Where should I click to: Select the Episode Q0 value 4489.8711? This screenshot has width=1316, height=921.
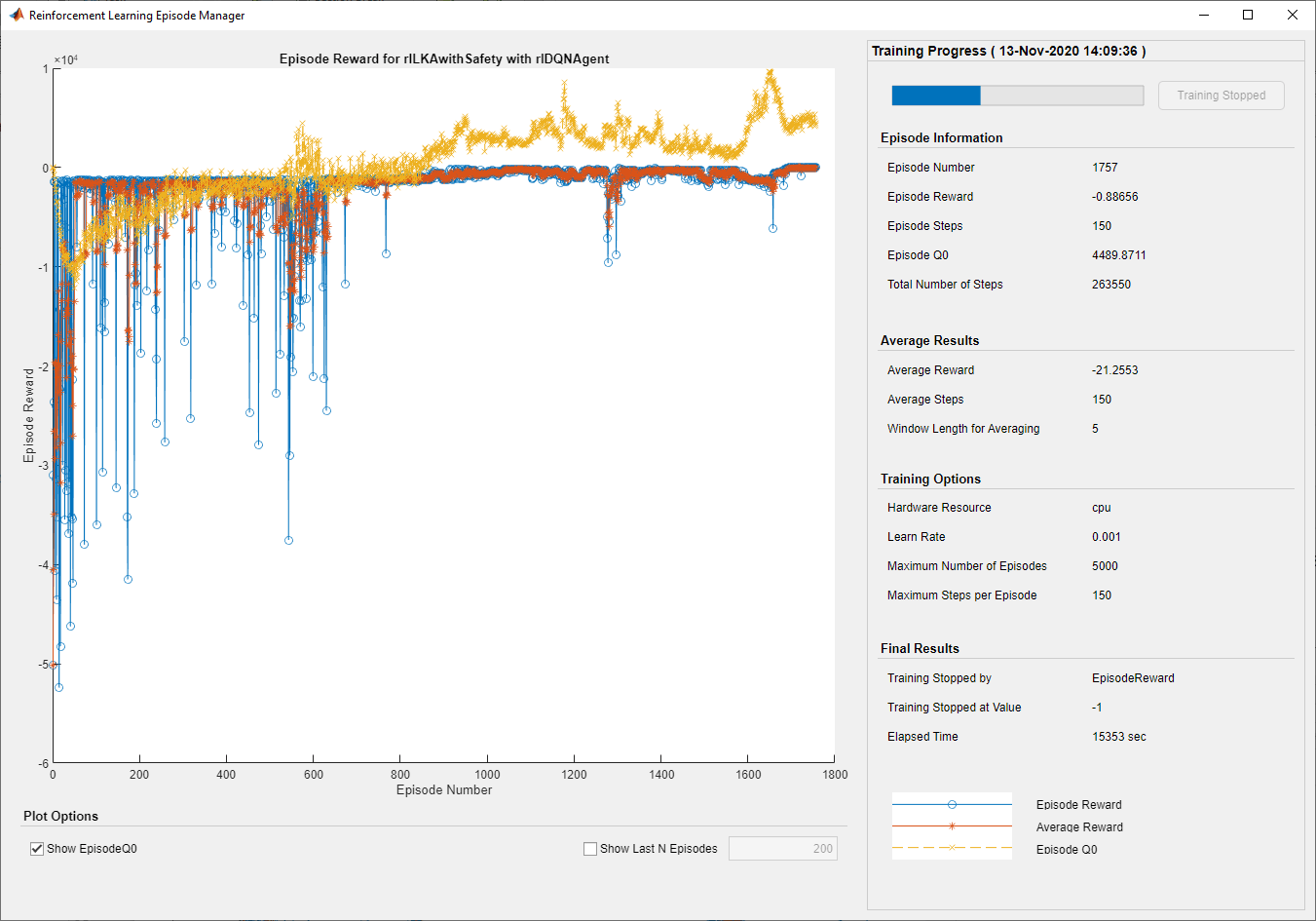point(1118,255)
